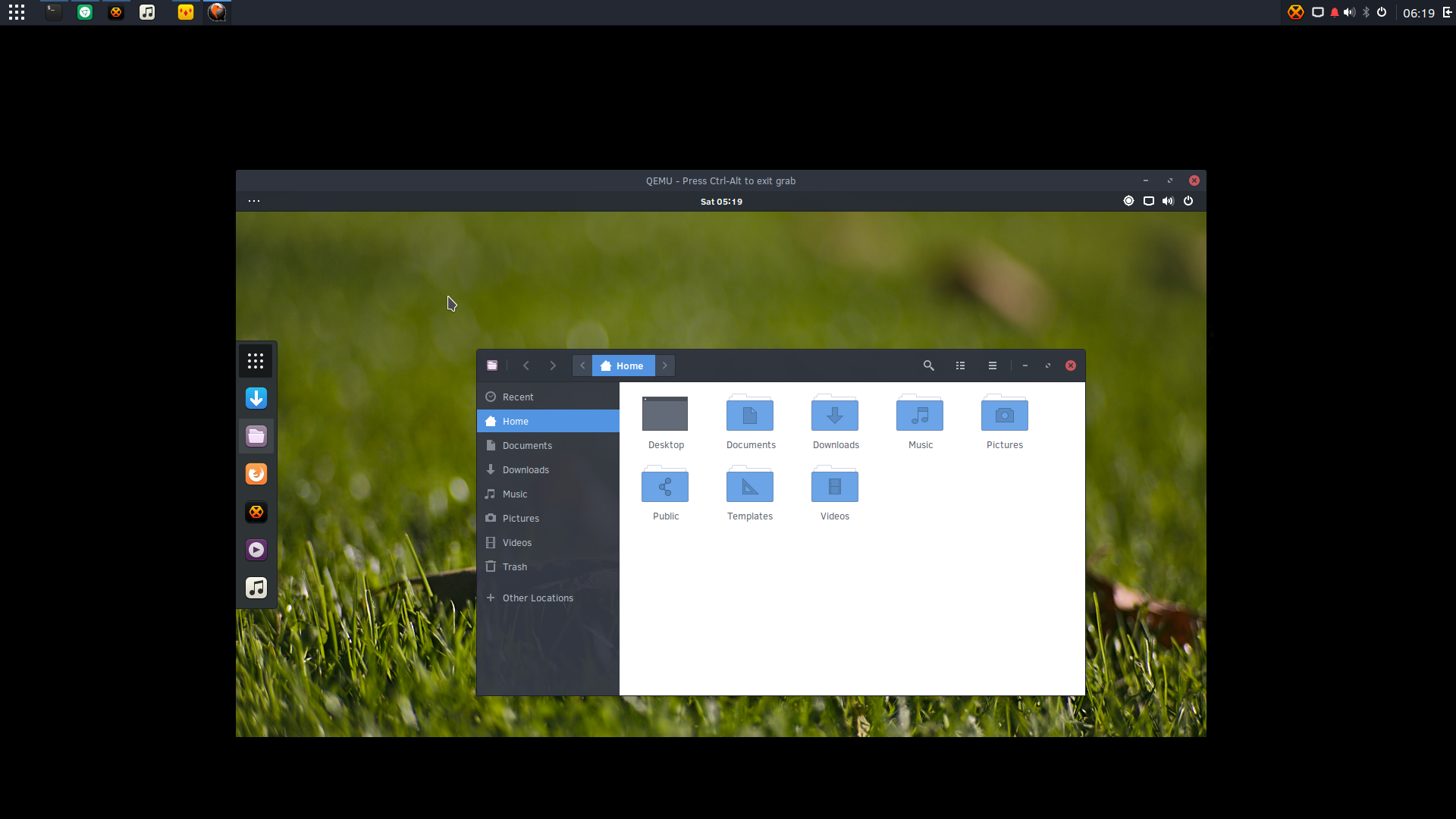Open Videos from the sidebar
Viewport: 1456px width, 819px height.
(548, 543)
